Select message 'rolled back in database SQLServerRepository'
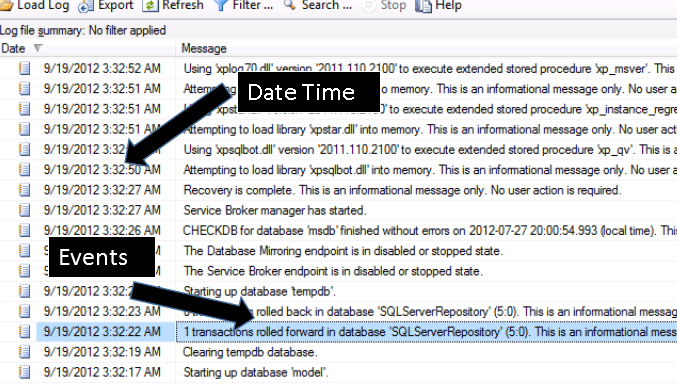Screen dimensions: 677x385 tap(429, 311)
